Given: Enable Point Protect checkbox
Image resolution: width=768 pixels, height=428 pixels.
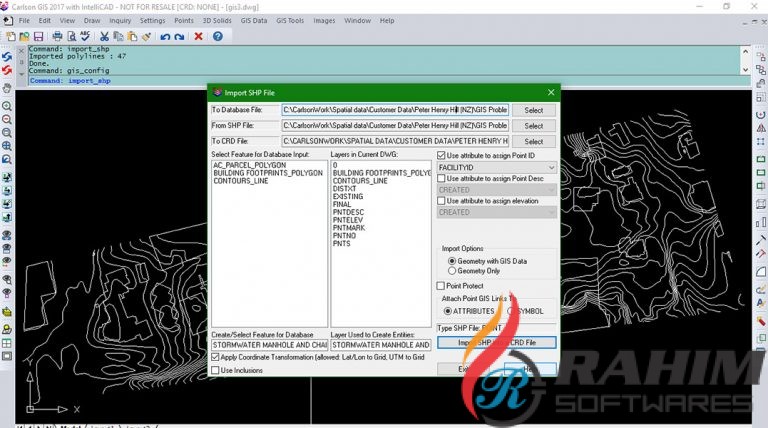Looking at the screenshot, I should point(441,285).
